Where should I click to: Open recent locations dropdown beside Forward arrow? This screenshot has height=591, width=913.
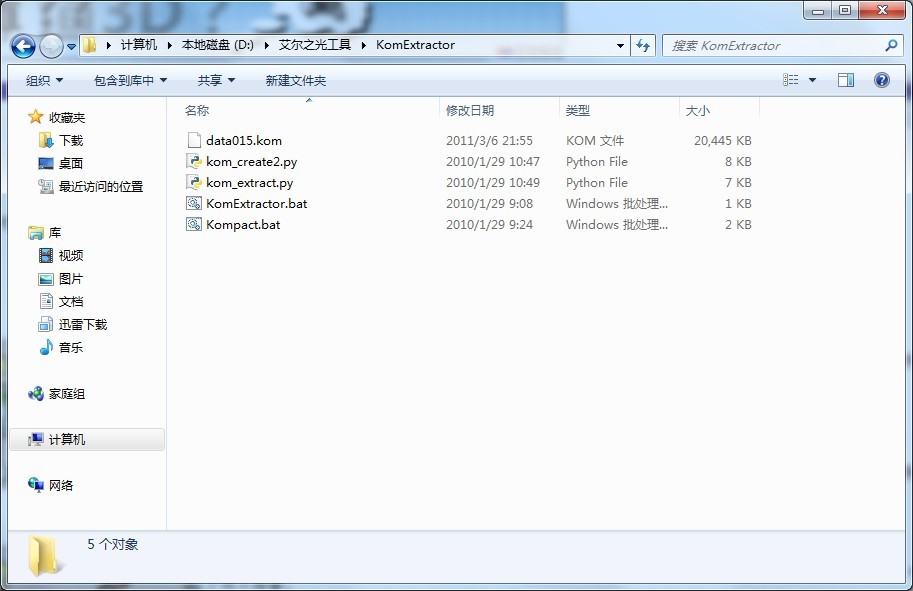(x=71, y=47)
